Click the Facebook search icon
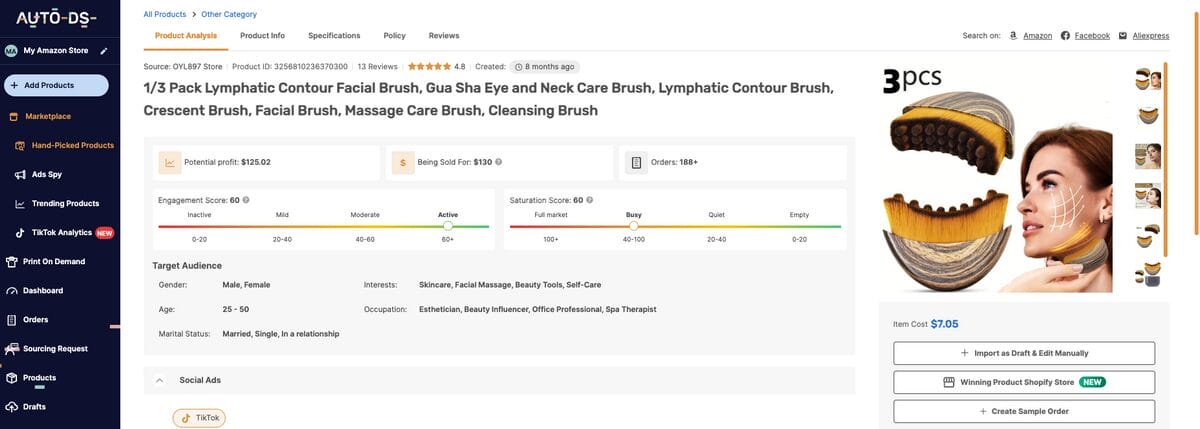This screenshot has width=1200, height=429. click(1065, 35)
